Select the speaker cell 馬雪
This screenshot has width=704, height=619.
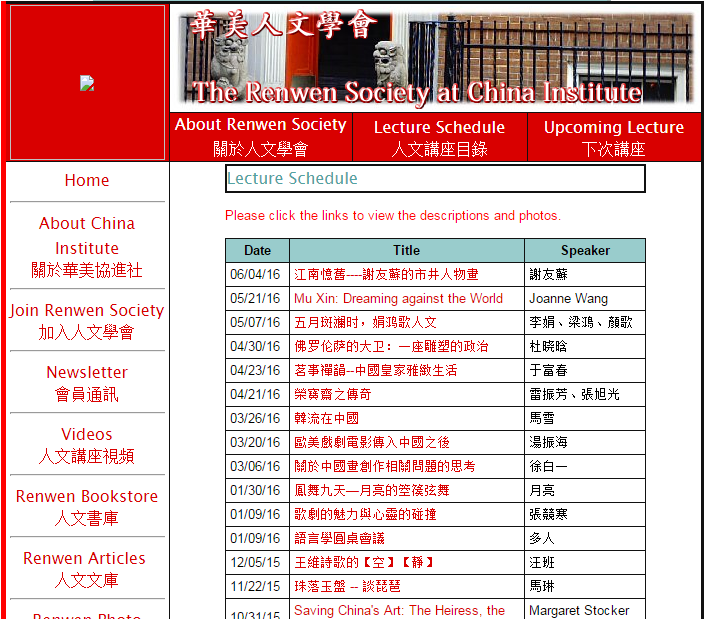click(585, 418)
